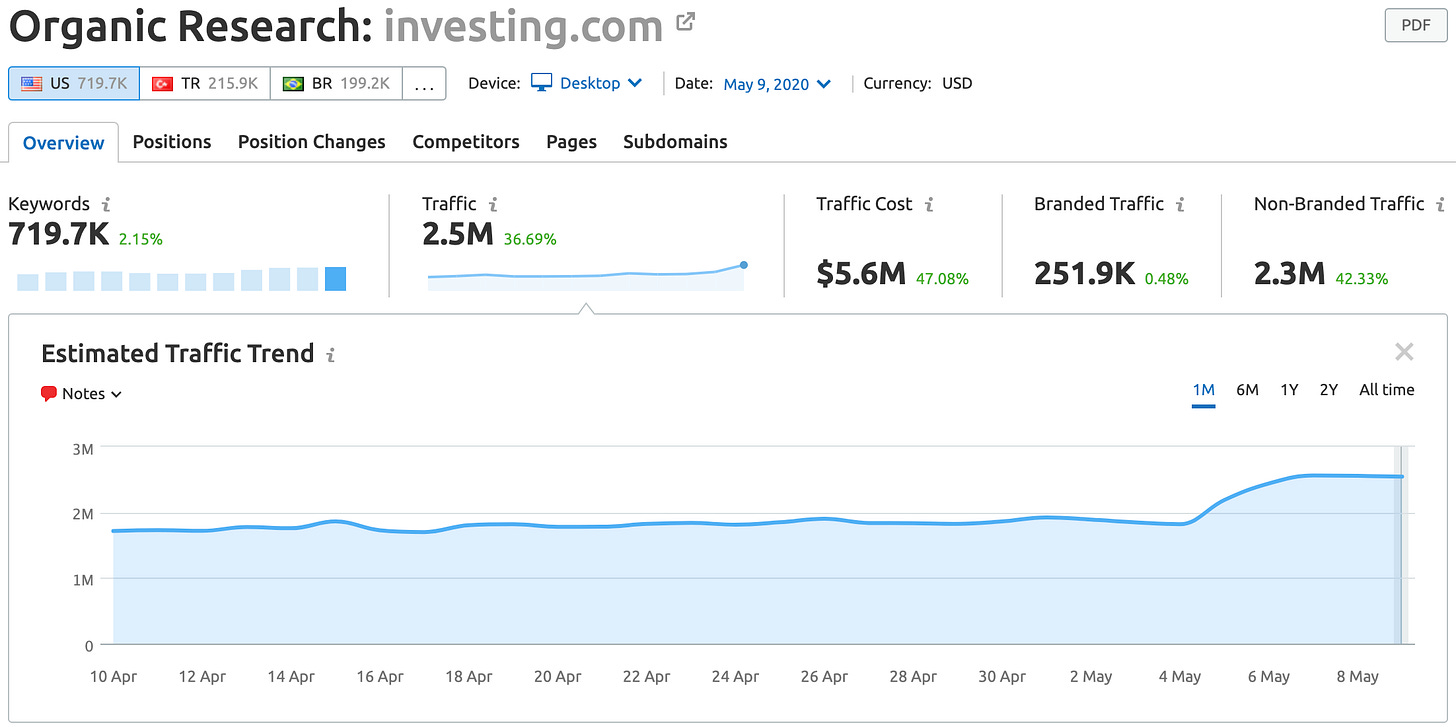Click the 3M y-axis label
The height and width of the screenshot is (727, 1456).
pos(83,449)
